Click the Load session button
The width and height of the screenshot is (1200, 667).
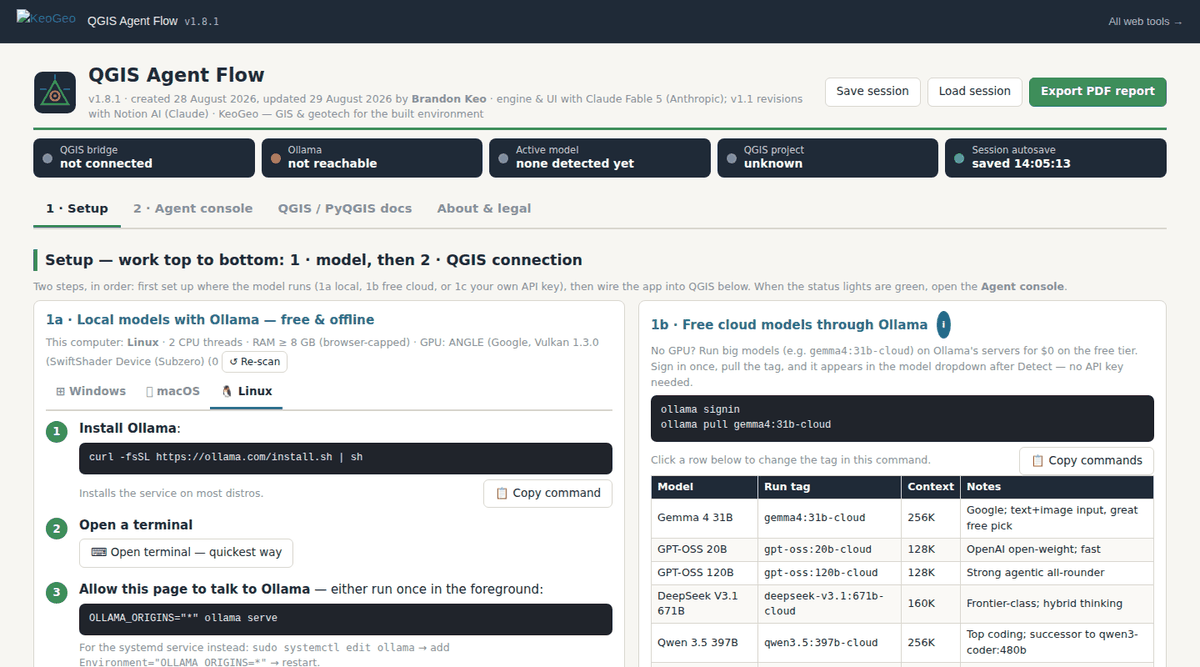point(975,91)
